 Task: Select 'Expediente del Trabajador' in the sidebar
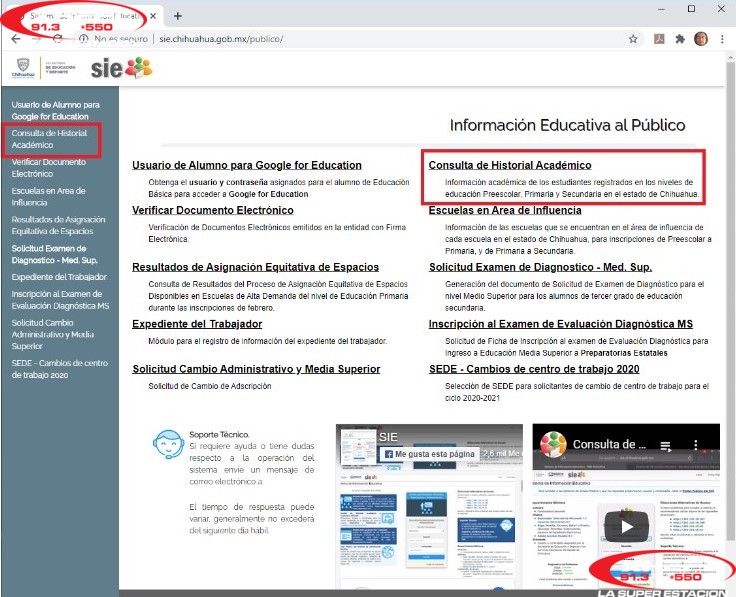[59, 276]
